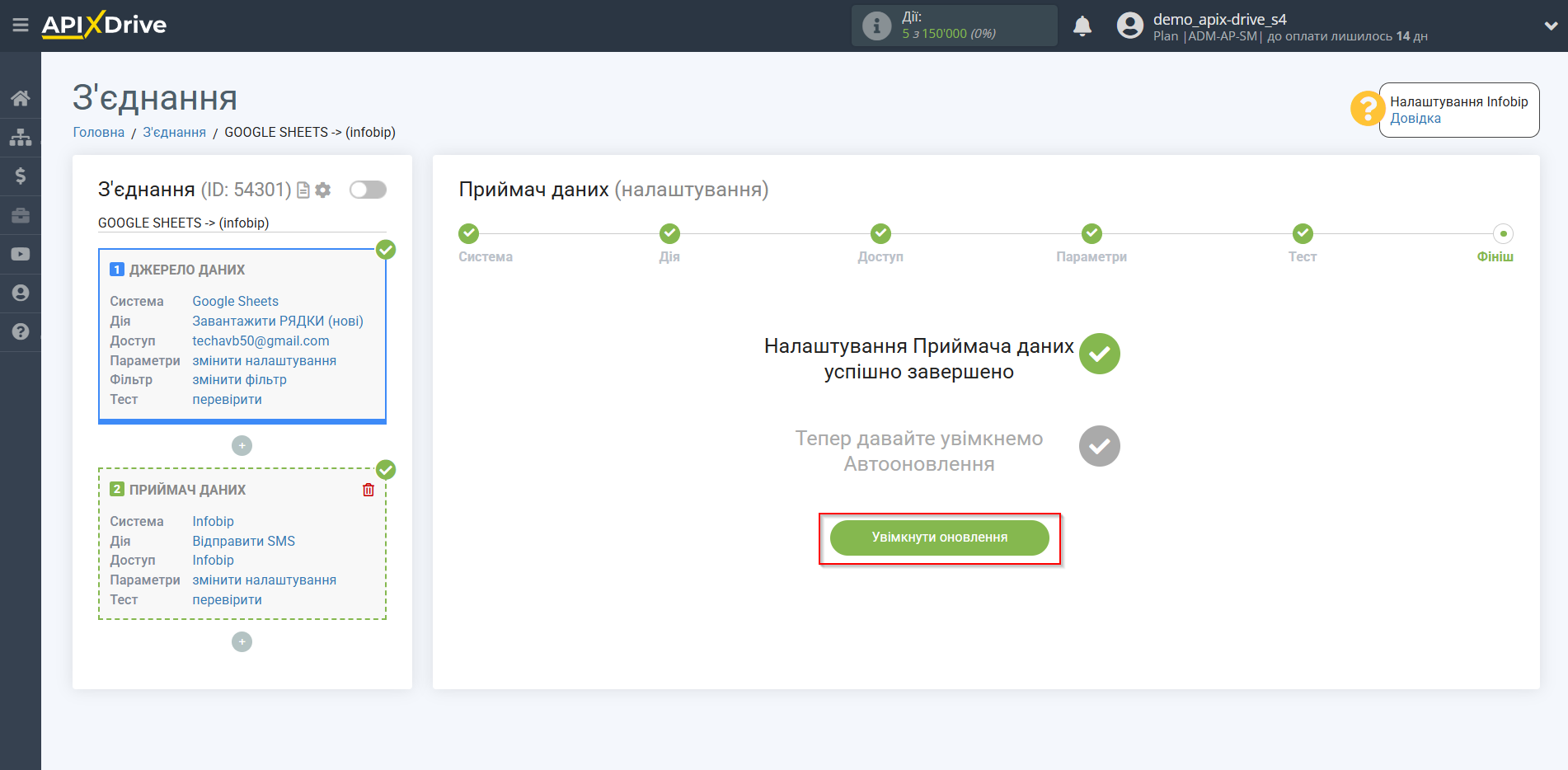Image resolution: width=1568 pixels, height=770 pixels.
Task: Click the yellow help question mark icon
Action: click(1367, 109)
